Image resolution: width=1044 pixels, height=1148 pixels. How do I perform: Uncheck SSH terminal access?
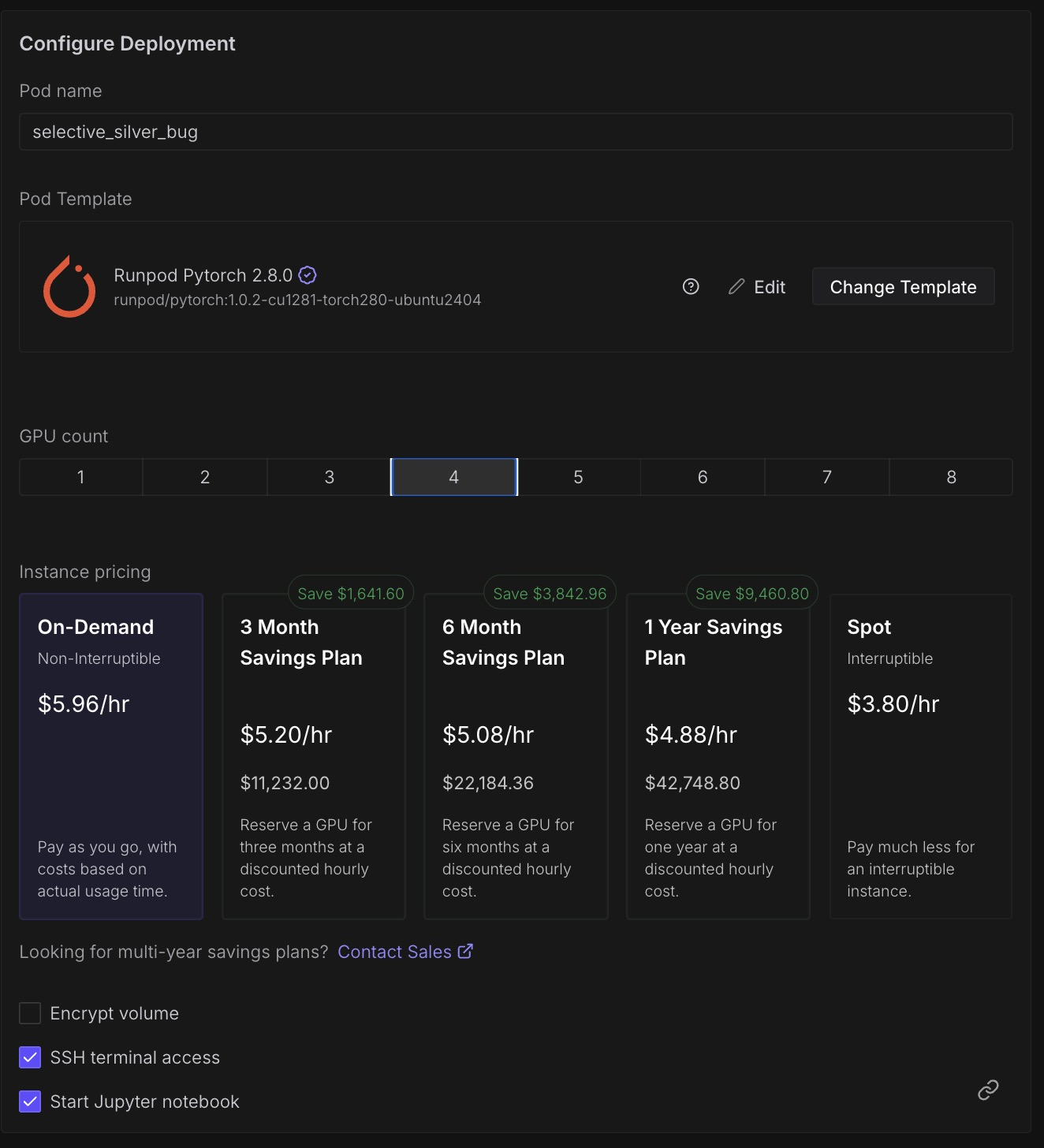tap(30, 1057)
